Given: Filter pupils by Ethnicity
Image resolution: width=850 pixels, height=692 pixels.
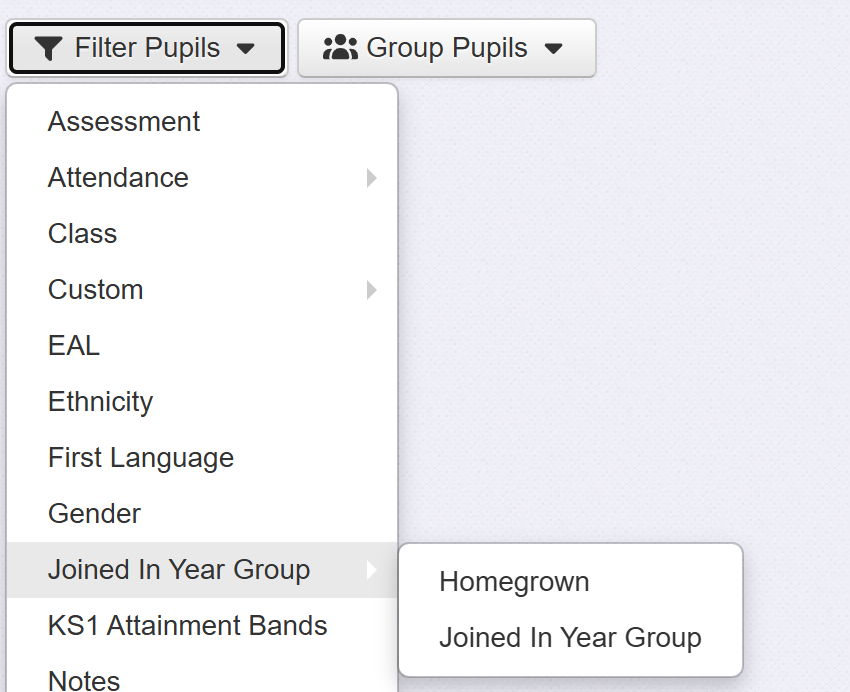Looking at the screenshot, I should (101, 402).
